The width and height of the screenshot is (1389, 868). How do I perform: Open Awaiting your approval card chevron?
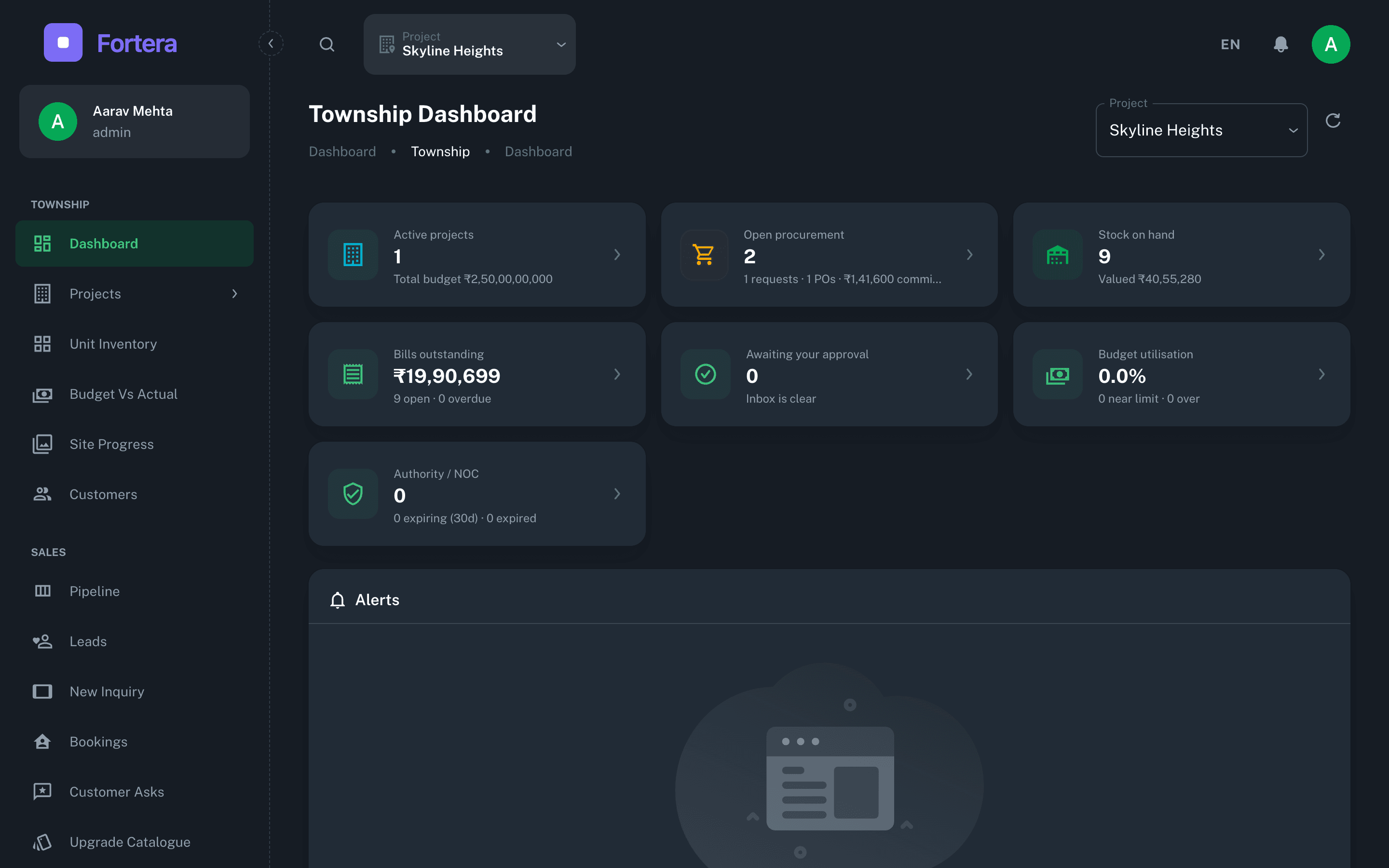point(969,374)
